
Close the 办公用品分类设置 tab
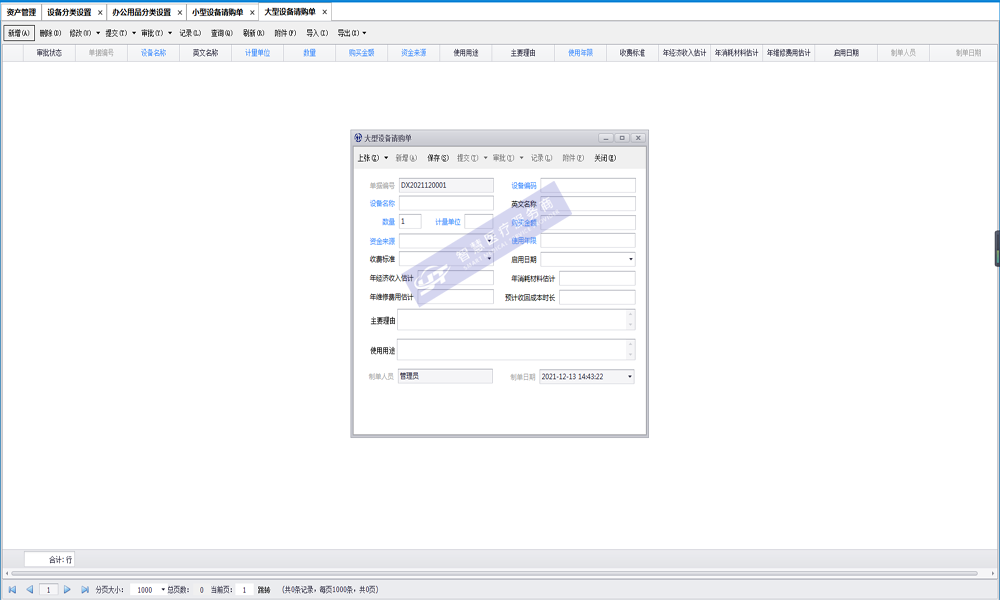[180, 12]
